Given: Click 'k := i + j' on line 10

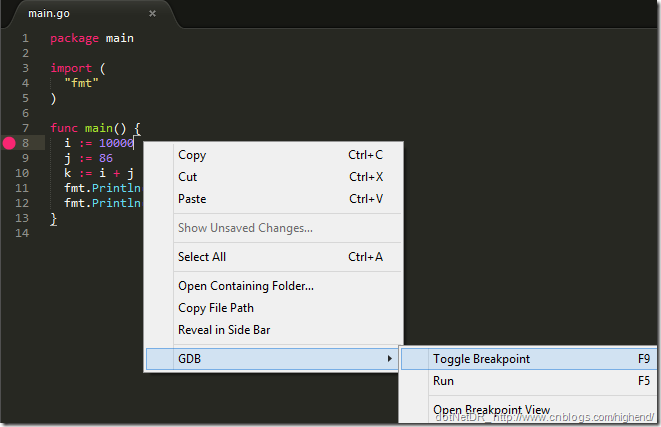Looking at the screenshot, I should [x=99, y=173].
